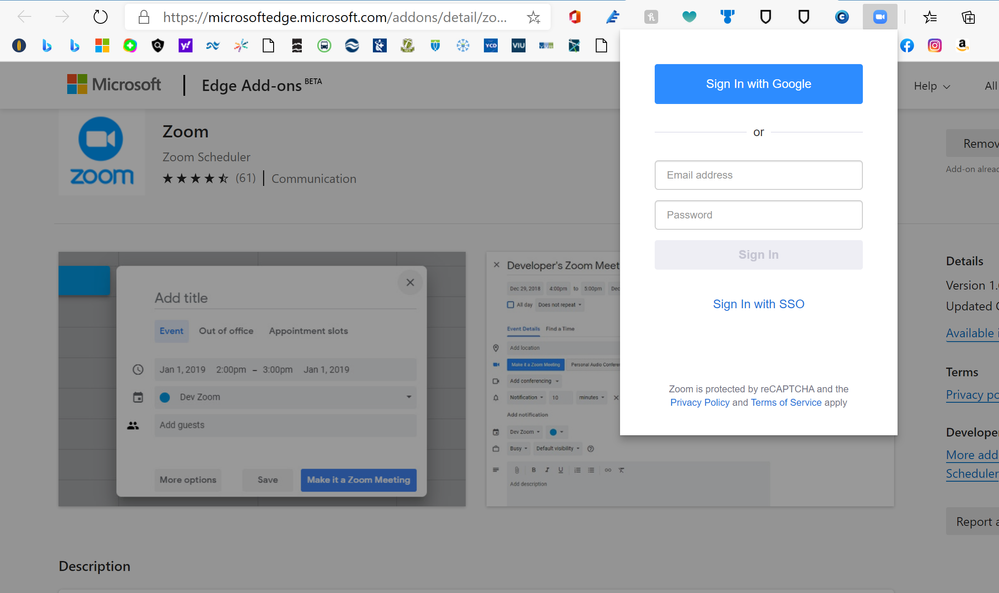Add page to favorites with star icon
Viewport: 999px width, 593px height.
click(x=533, y=18)
